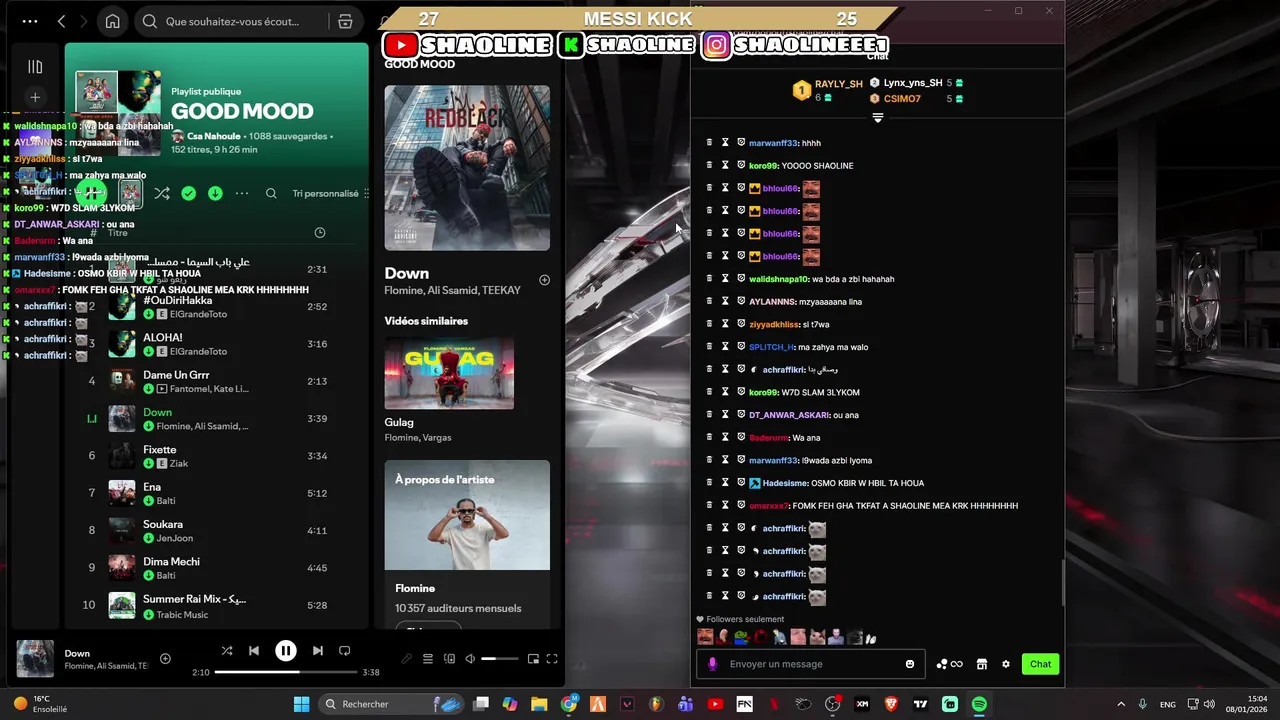Open the 'Gulag' similar video thumbnail

449,373
